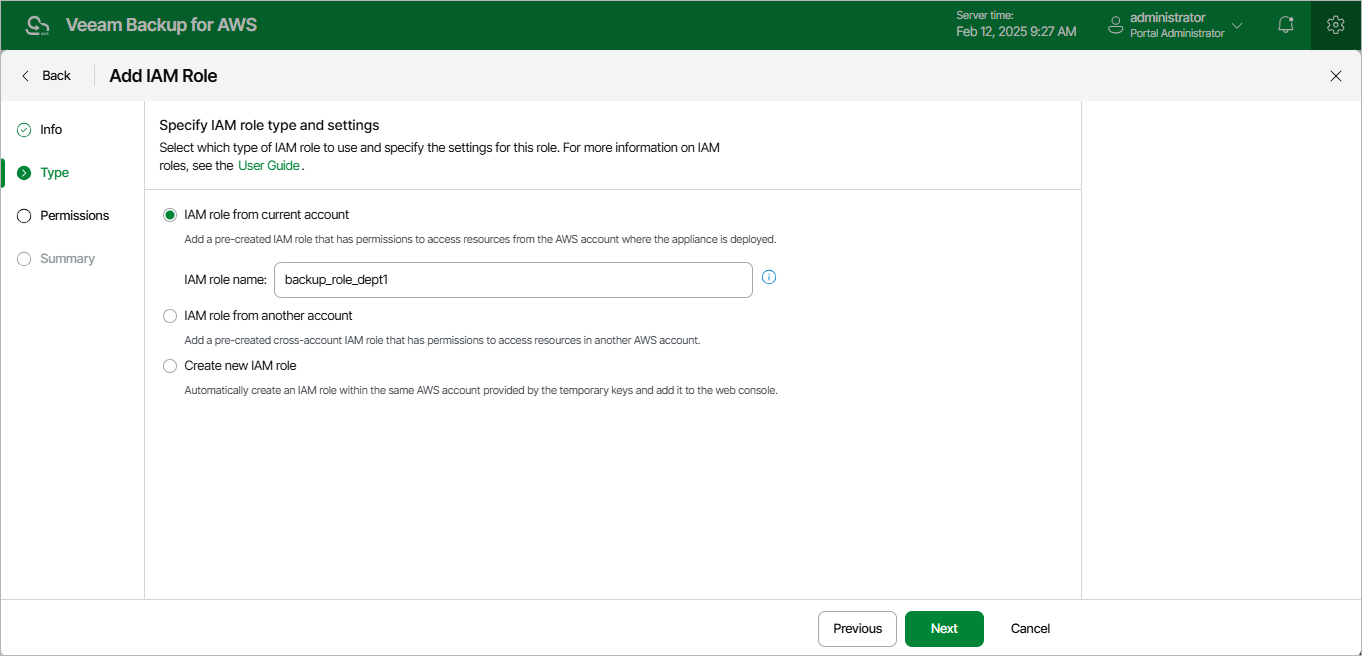Screen dimensions: 1362x656
Task: Click the Type step arrow icon
Action: (x=24, y=173)
